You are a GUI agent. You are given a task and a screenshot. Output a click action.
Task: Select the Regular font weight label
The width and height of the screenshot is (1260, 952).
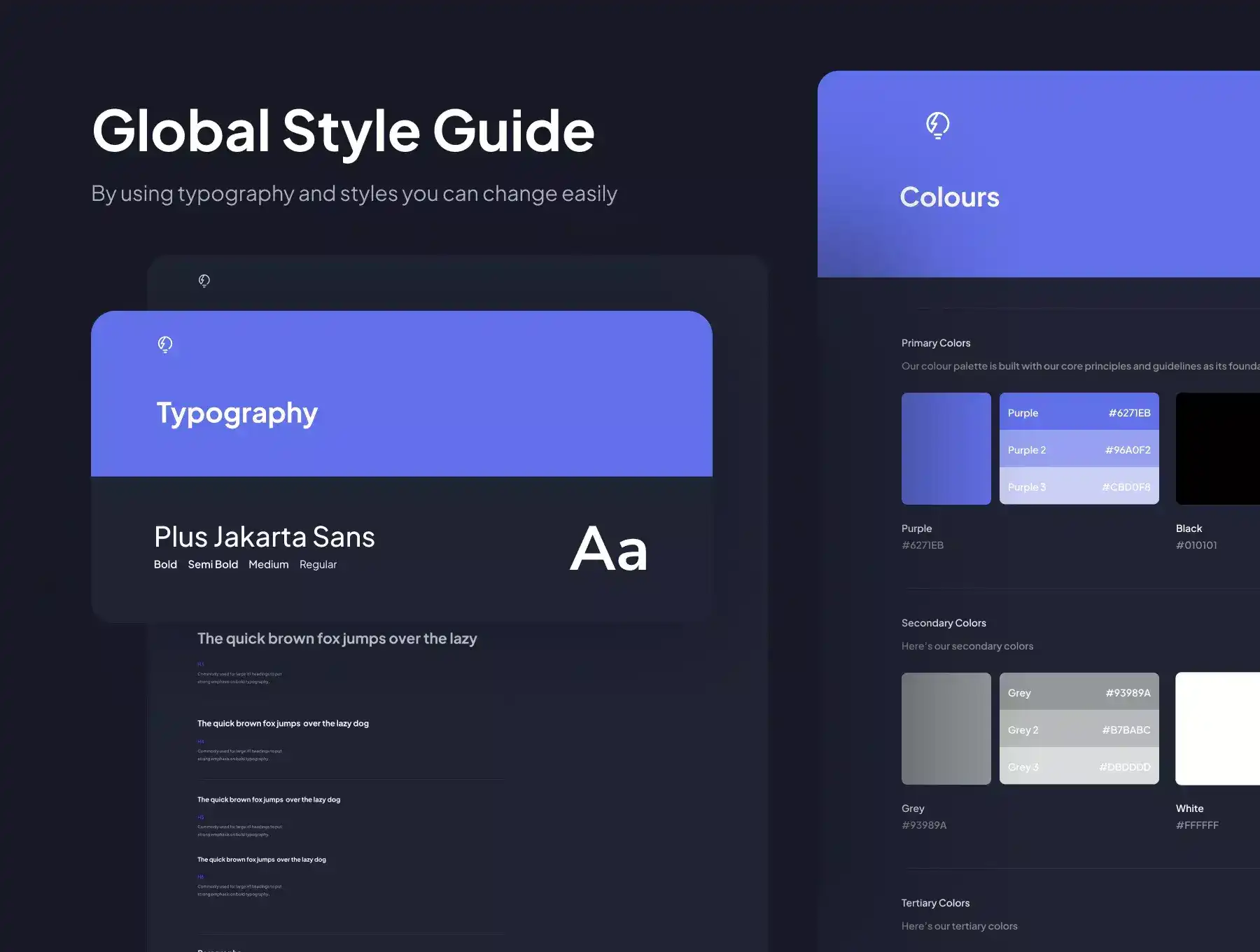pyautogui.click(x=318, y=564)
